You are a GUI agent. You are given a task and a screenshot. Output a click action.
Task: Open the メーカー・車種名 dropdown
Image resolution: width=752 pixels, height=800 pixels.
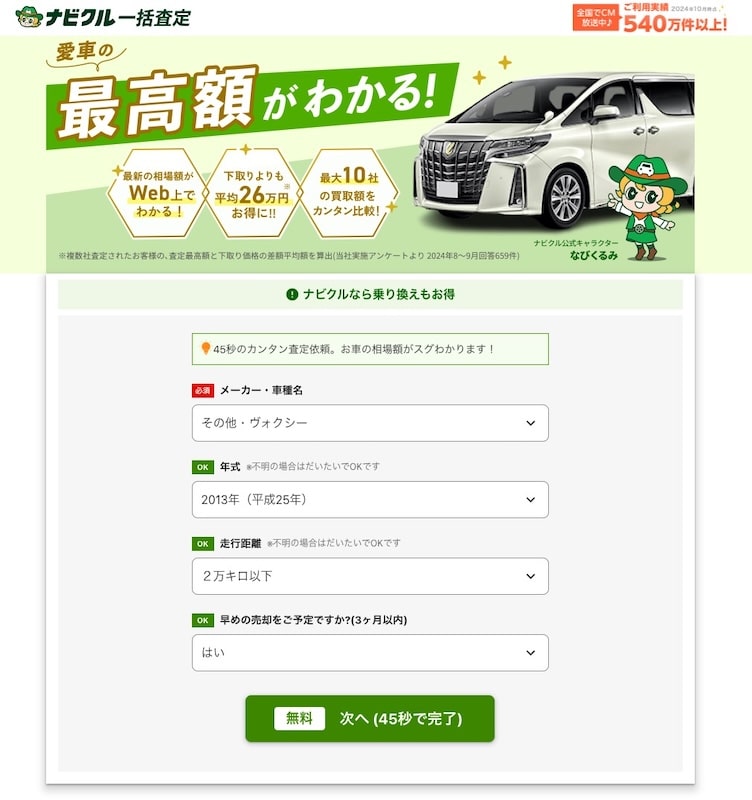click(x=370, y=423)
